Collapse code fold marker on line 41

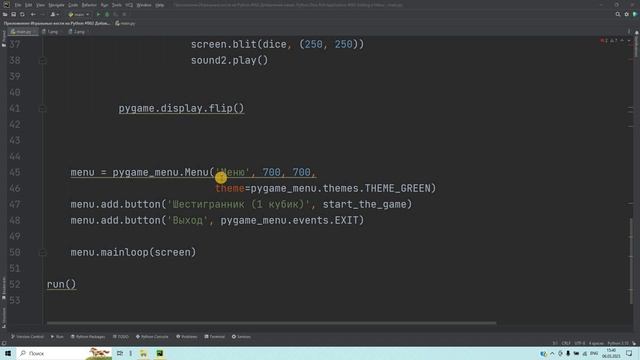click(42, 109)
